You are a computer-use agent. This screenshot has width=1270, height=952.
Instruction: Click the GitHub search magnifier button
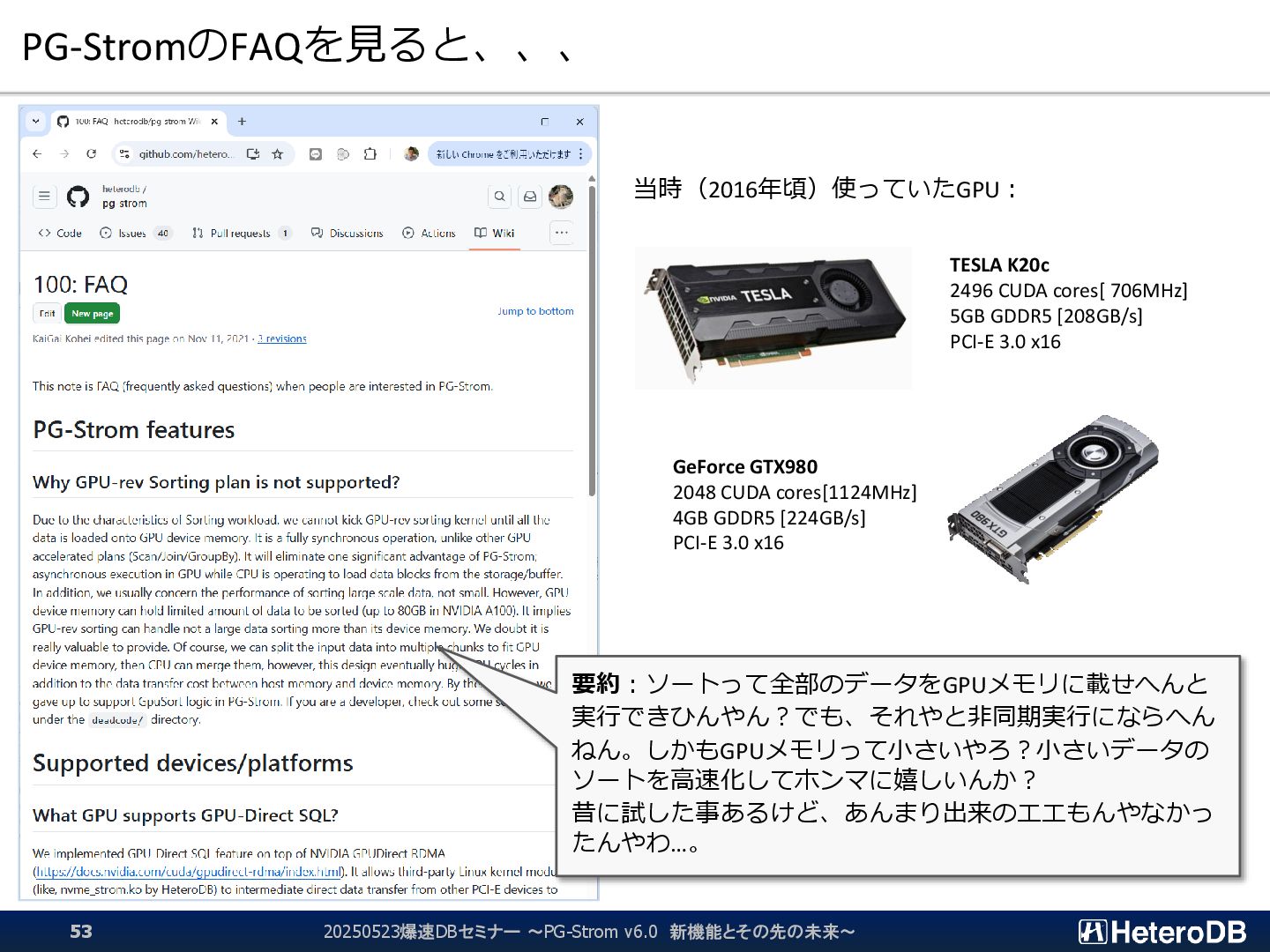coord(499,197)
